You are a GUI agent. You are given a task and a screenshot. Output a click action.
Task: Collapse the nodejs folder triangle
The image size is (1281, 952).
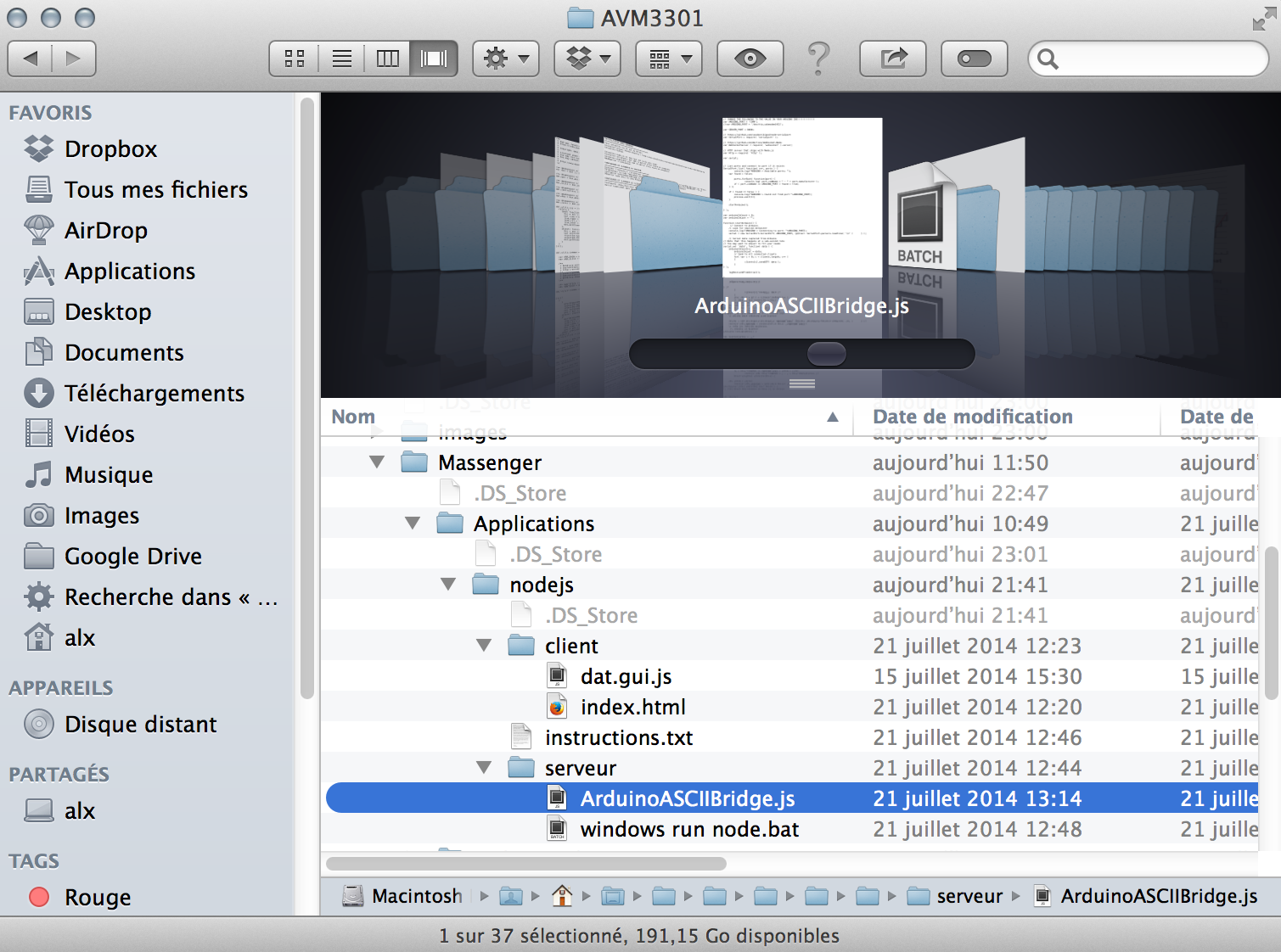click(x=448, y=585)
